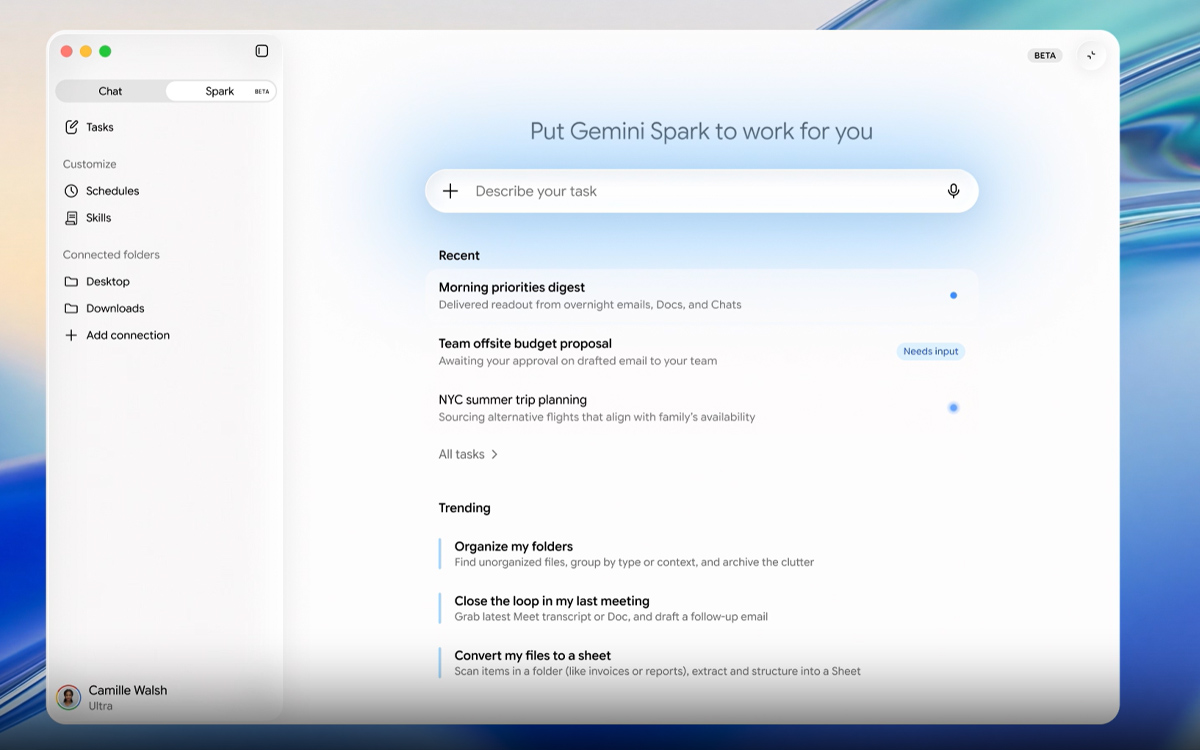
Task: Click the Tasks compose icon
Action: [x=71, y=127]
